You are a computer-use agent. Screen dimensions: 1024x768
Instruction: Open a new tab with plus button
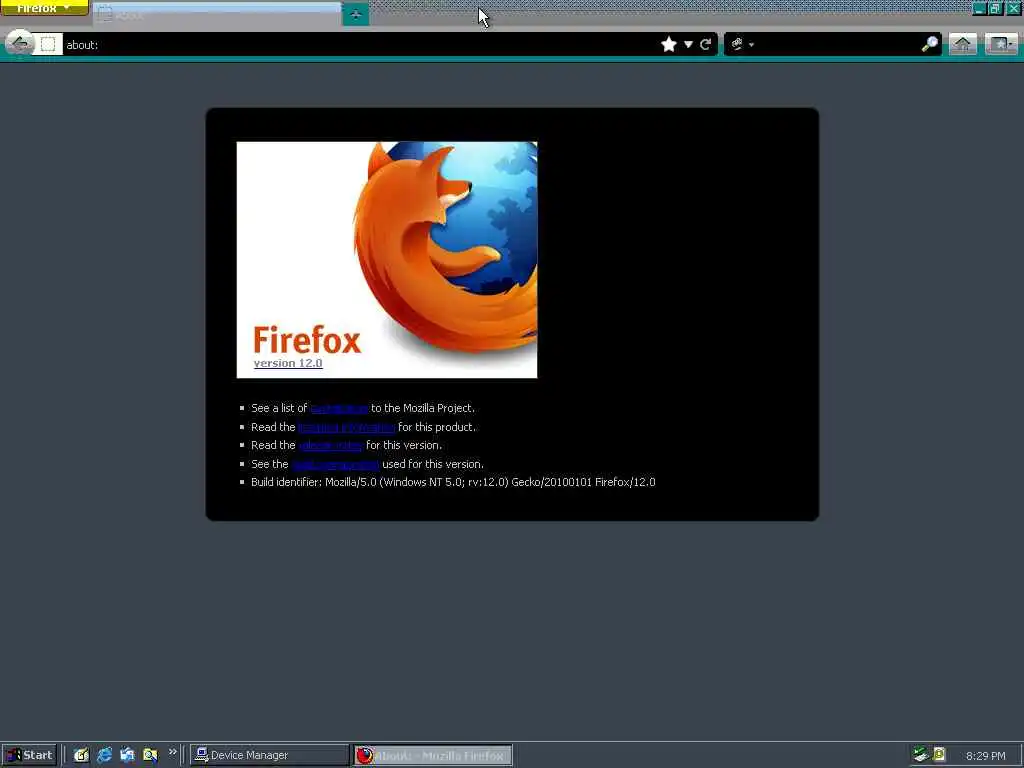coord(356,14)
